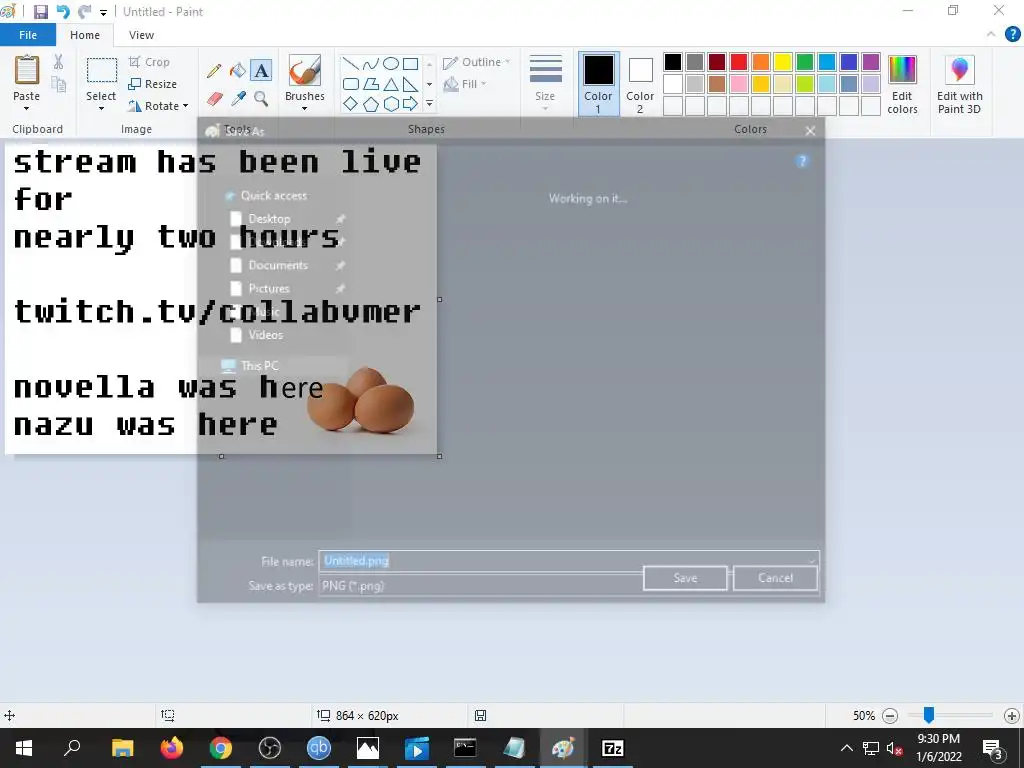Select the Pentagon shape
1024x768 pixels.
tap(370, 104)
